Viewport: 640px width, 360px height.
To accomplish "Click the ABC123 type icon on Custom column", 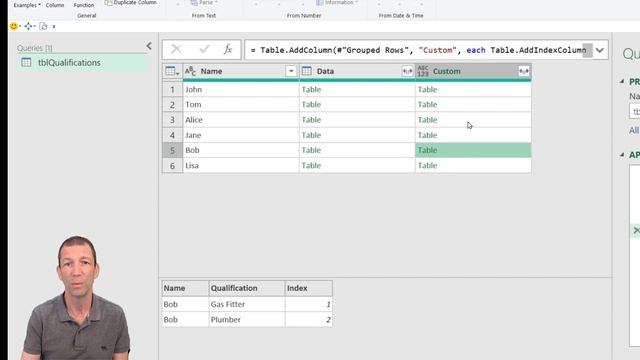I will pyautogui.click(x=423, y=71).
